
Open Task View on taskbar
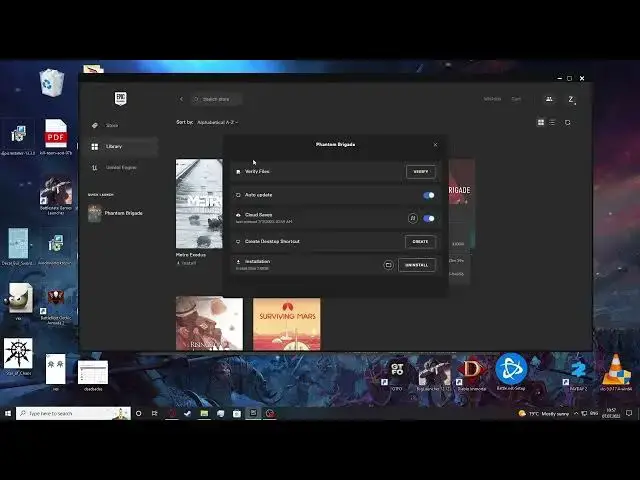(x=155, y=413)
